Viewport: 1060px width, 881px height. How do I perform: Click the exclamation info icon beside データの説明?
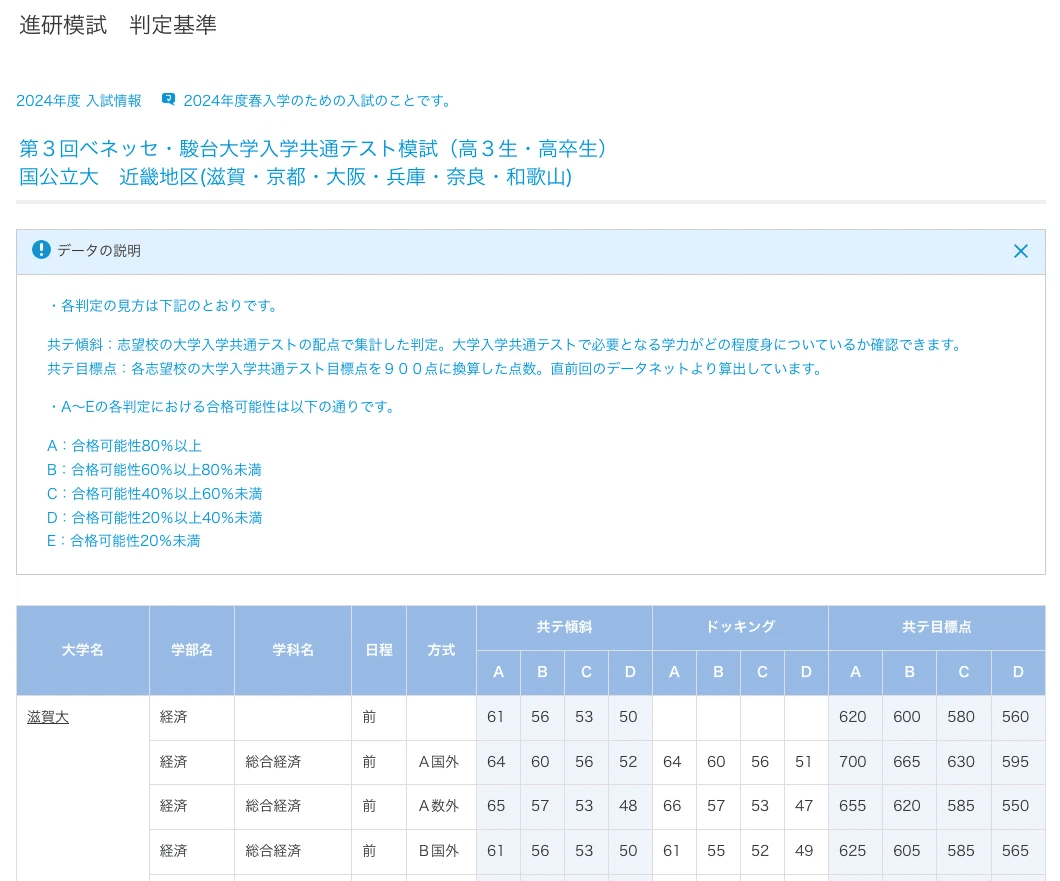(x=41, y=250)
